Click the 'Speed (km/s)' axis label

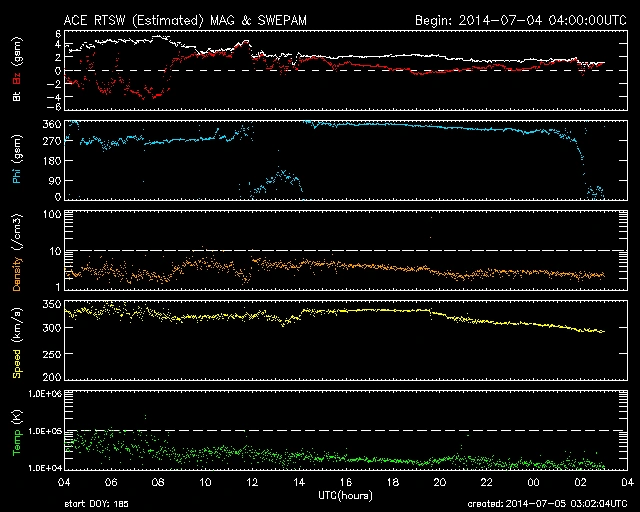17,343
